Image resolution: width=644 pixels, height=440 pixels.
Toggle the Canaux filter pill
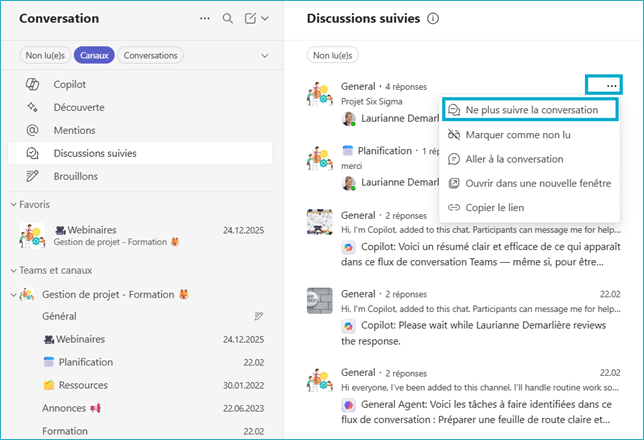tap(94, 55)
